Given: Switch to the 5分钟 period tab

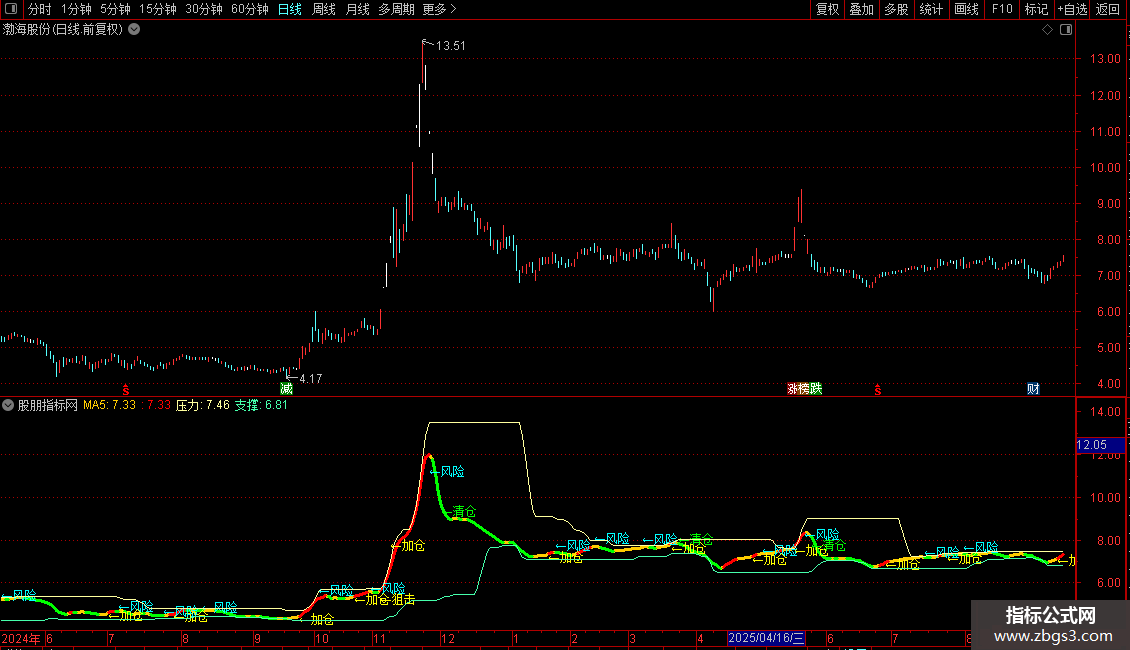Looking at the screenshot, I should [115, 9].
